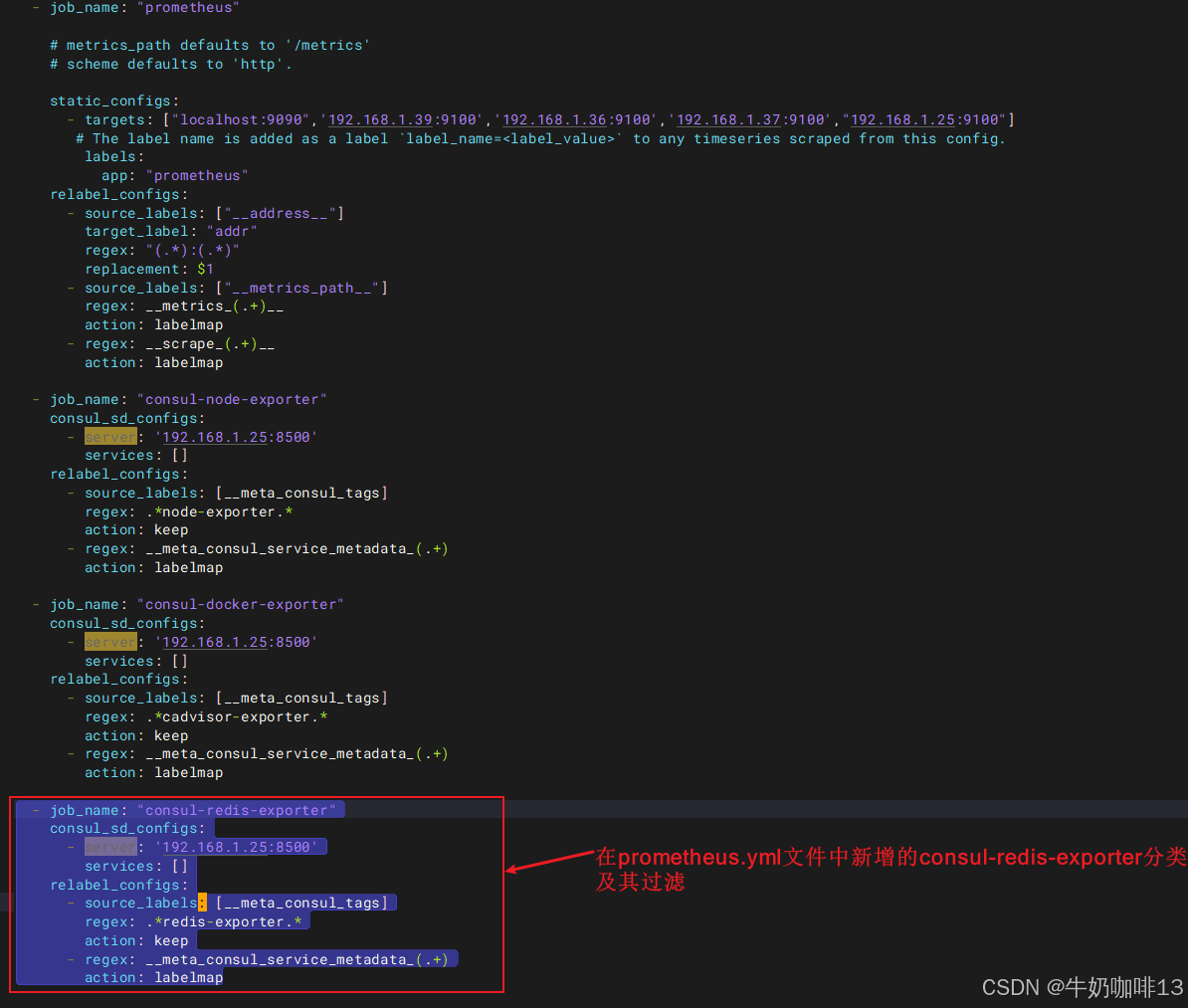Image resolution: width=1188 pixels, height=1008 pixels.
Task: Click the regex "(.*):(.*)" value
Action: coord(192,251)
